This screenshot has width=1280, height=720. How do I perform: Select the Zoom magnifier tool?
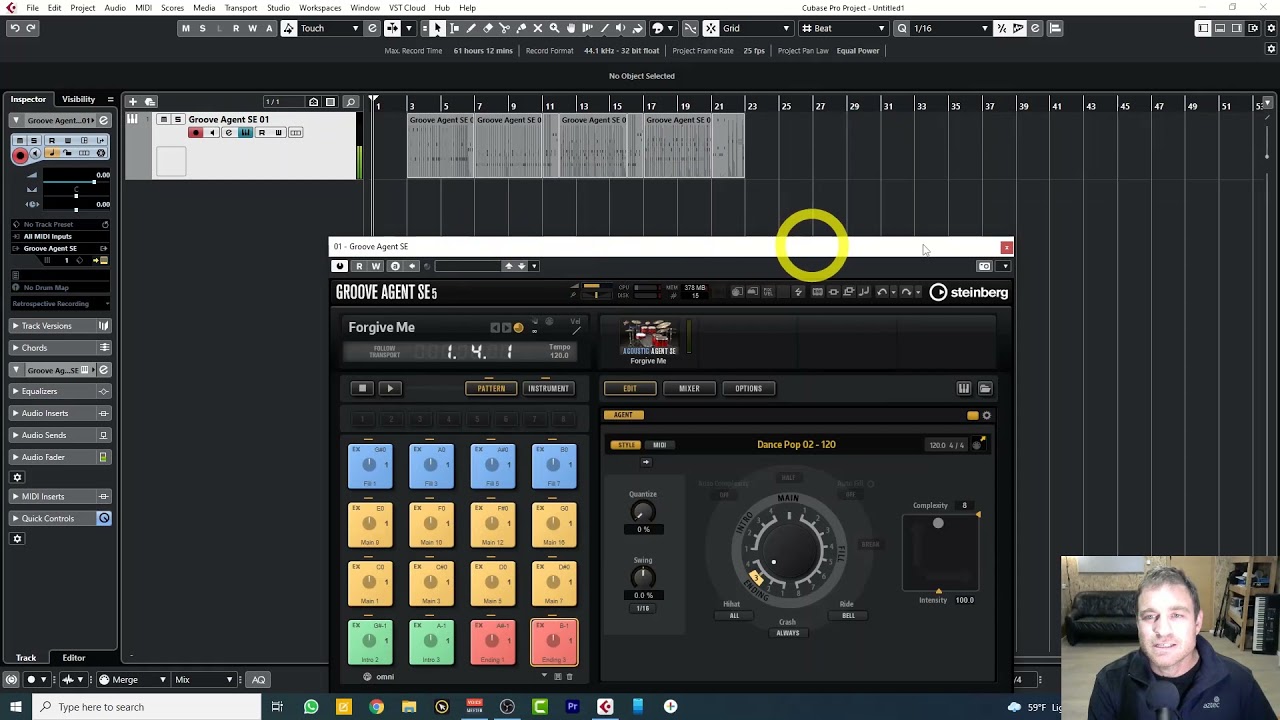pos(554,28)
